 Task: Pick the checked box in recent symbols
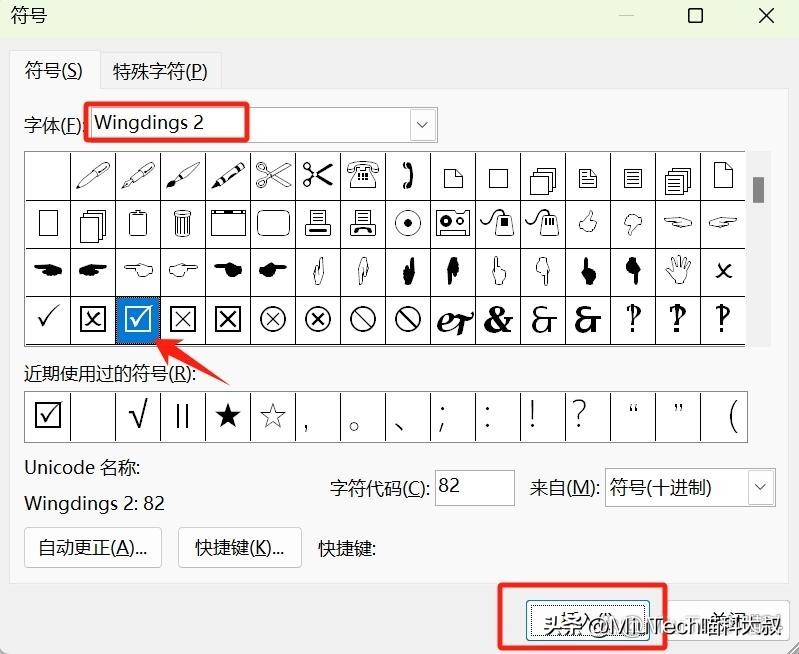(47, 416)
